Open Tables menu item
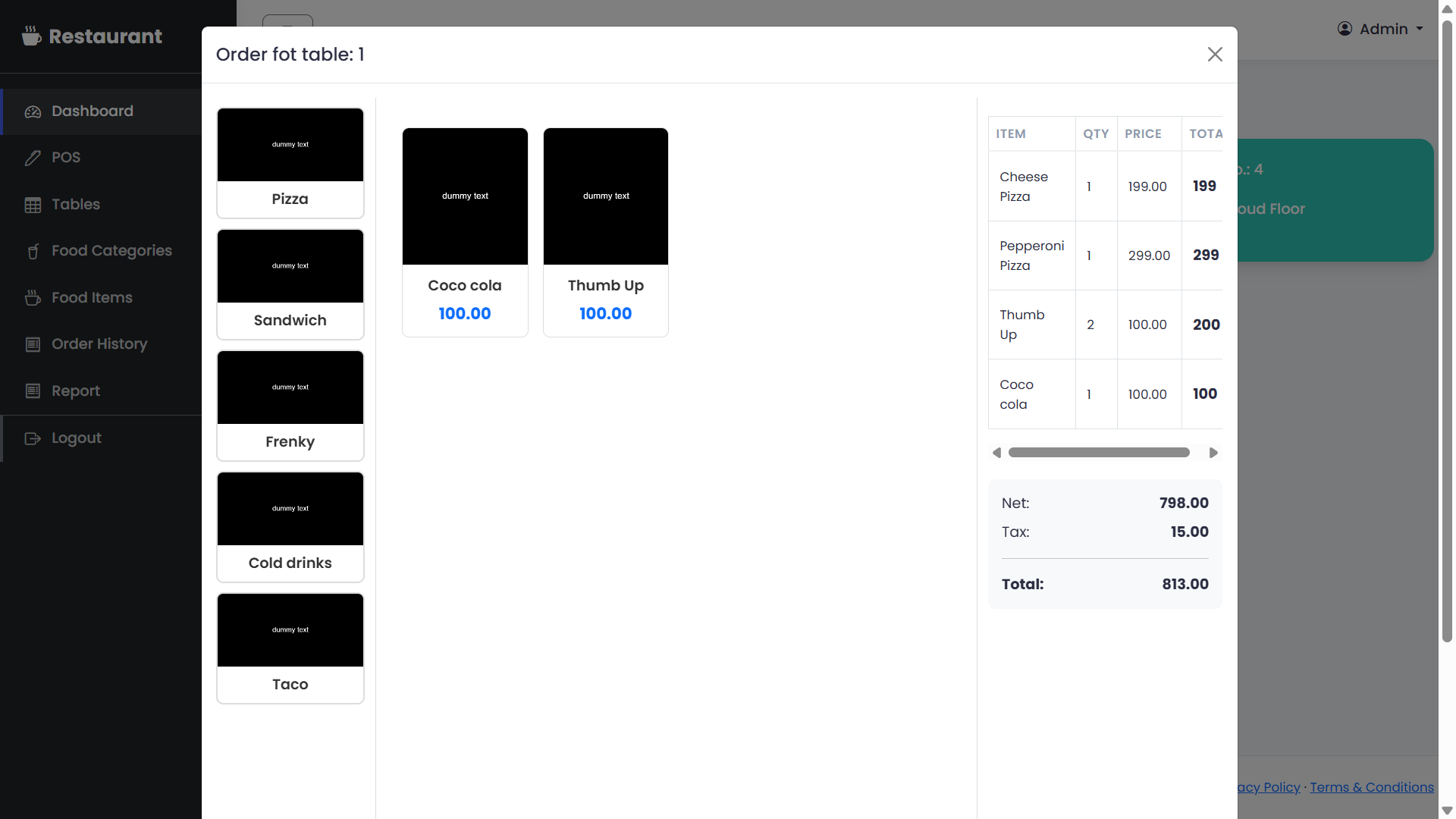This screenshot has width=1456, height=819. coord(102,205)
